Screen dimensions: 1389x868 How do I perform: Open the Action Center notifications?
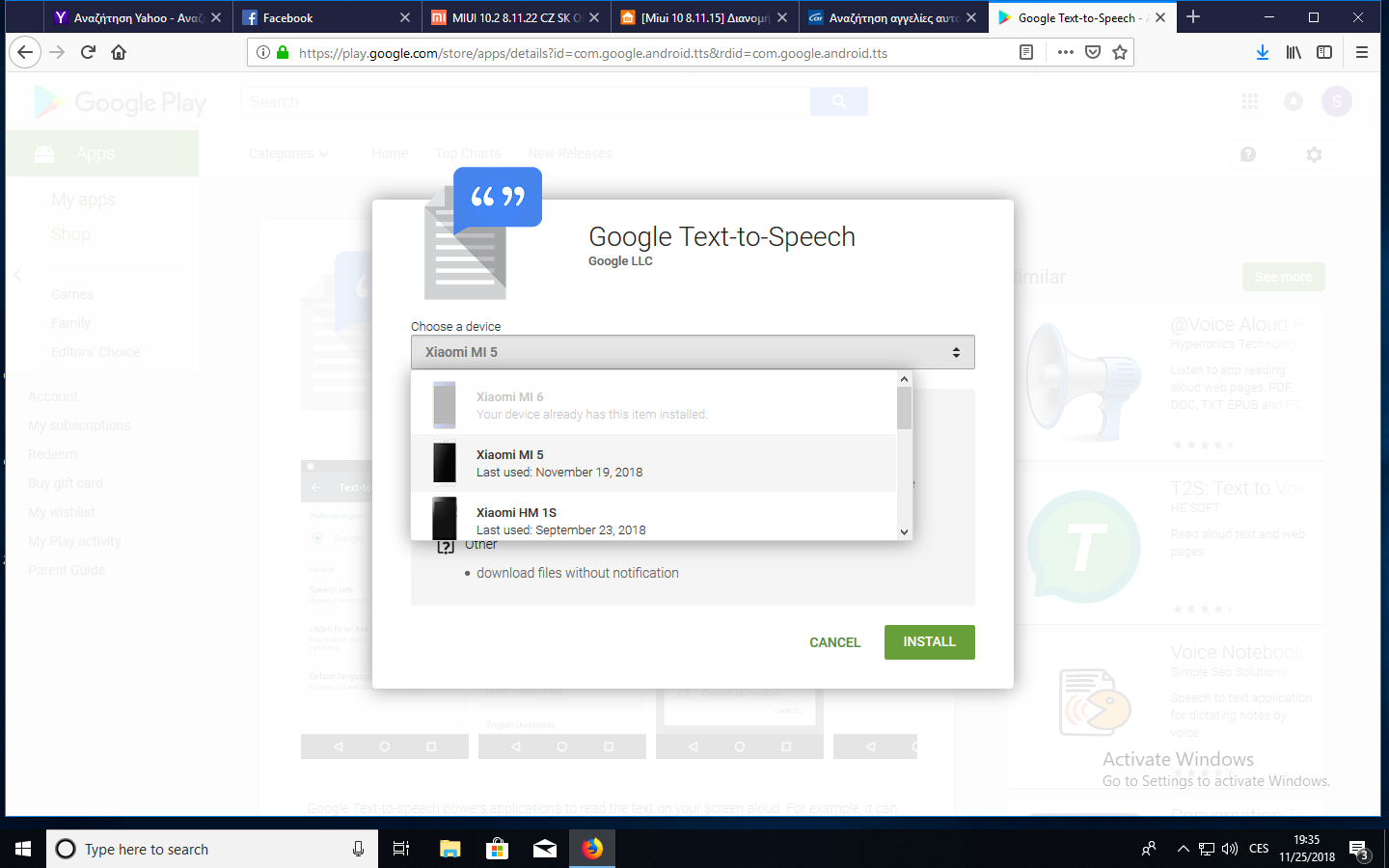click(1360, 850)
